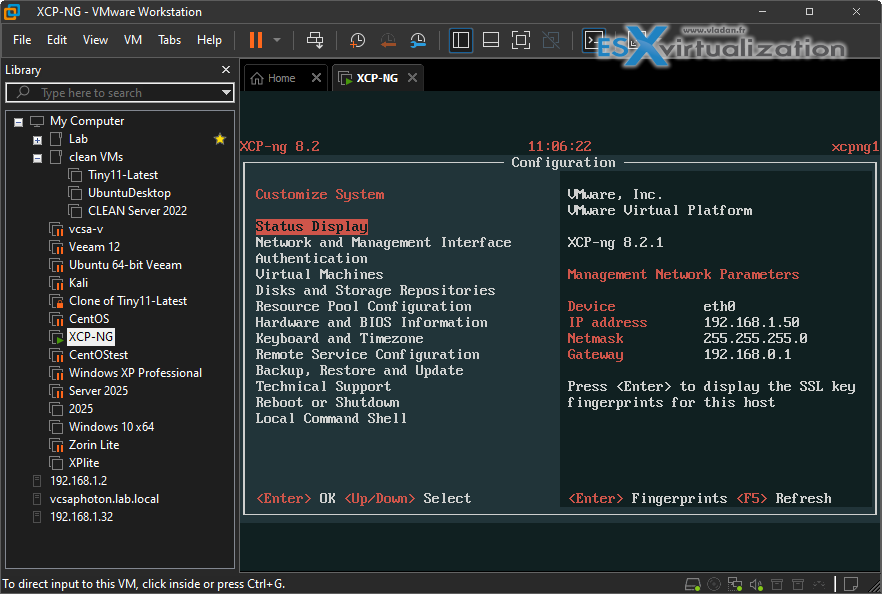Click the favorite star next to Lab
Image resolution: width=882 pixels, height=594 pixels.
pos(220,139)
